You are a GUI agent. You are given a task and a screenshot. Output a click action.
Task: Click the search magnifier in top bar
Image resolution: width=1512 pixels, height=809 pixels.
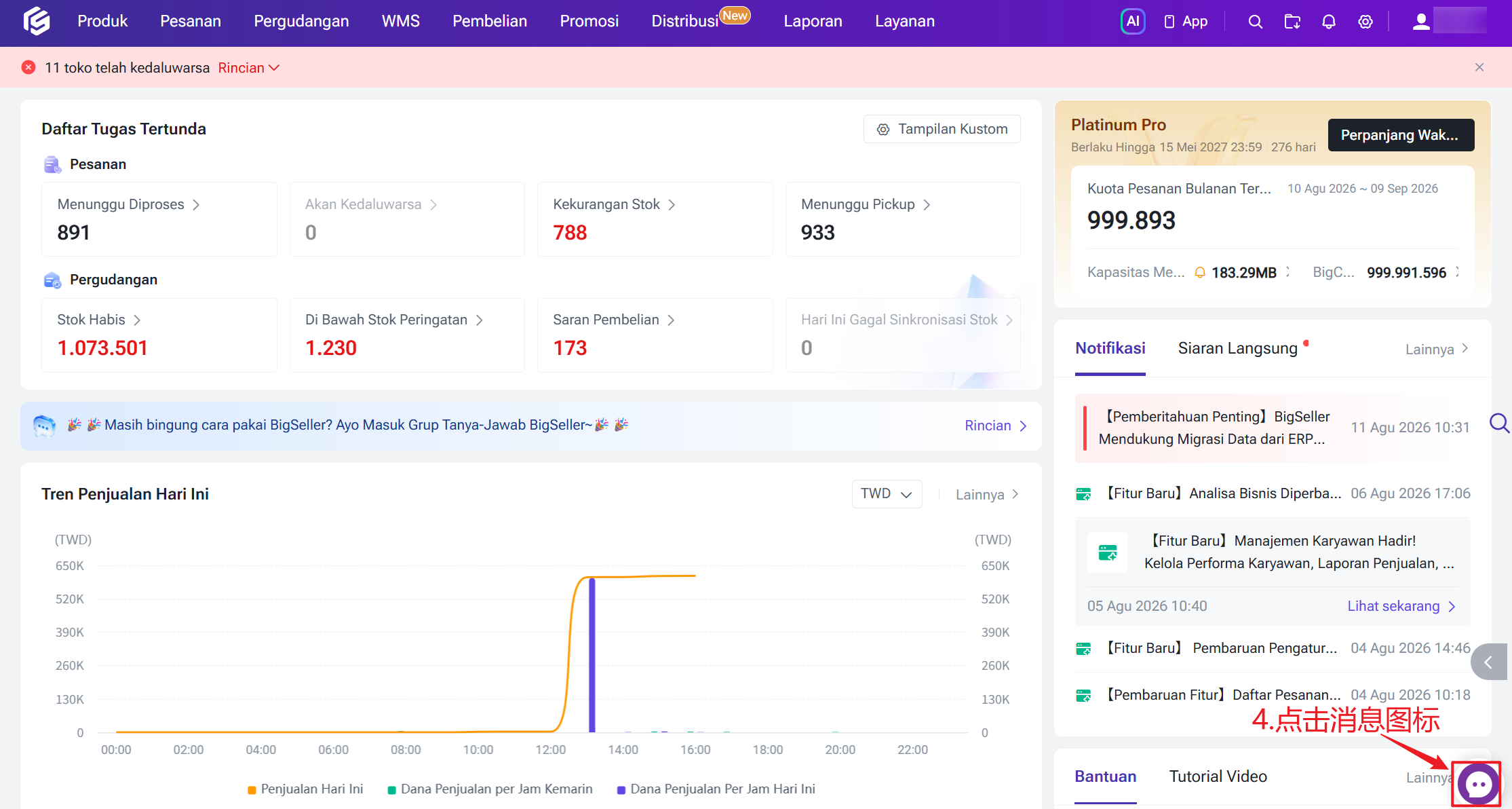pyautogui.click(x=1255, y=22)
